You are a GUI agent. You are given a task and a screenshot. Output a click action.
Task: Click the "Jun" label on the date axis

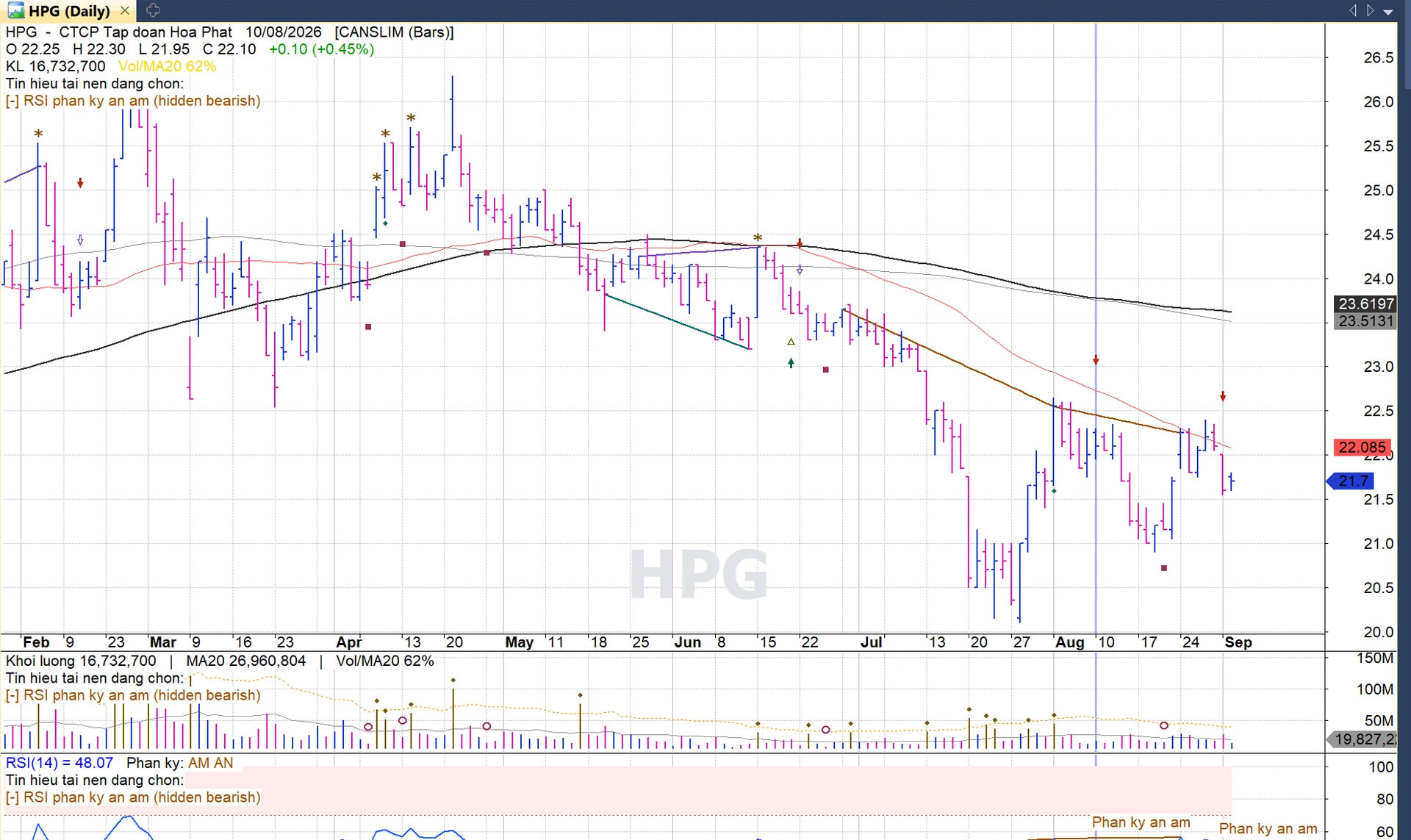(687, 642)
